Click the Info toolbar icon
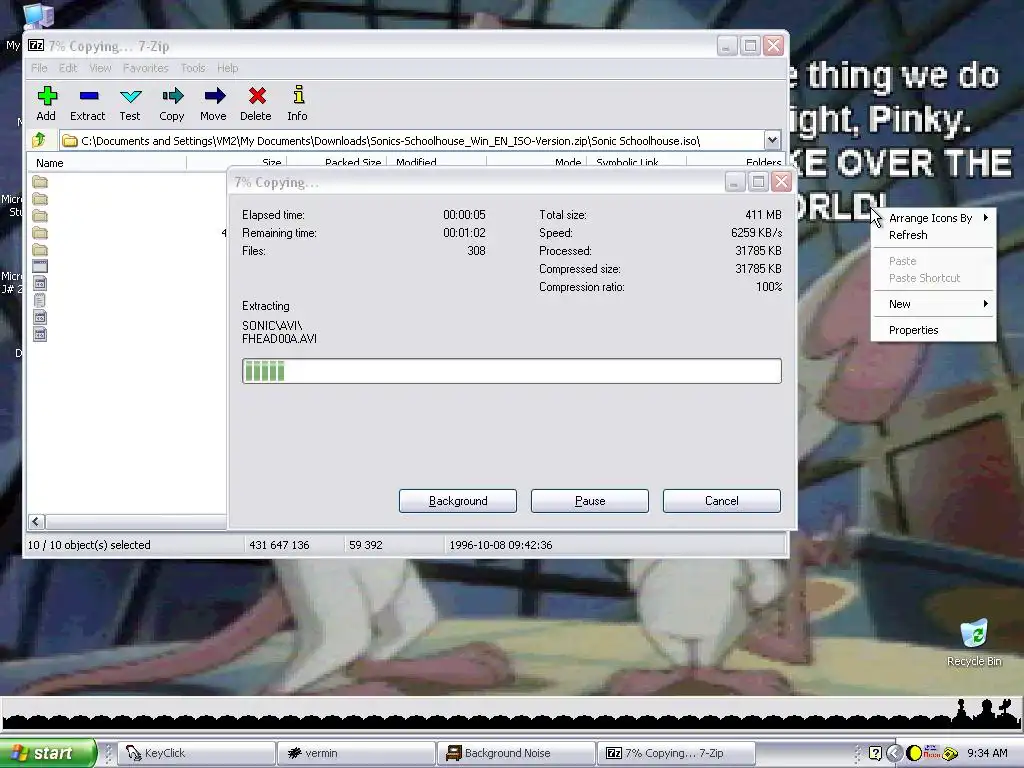The width and height of the screenshot is (1024, 768). (298, 95)
